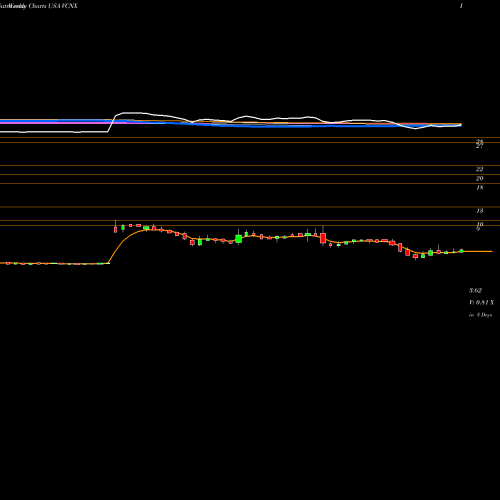Click the white indicator line's plateau after its jump
Image resolution: width=500 pixels, height=500 pixels.
click(x=133, y=113)
